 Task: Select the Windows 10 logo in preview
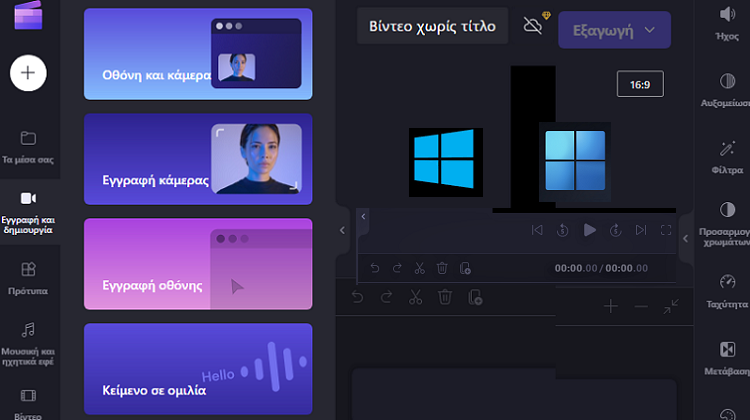pyautogui.click(x=445, y=162)
